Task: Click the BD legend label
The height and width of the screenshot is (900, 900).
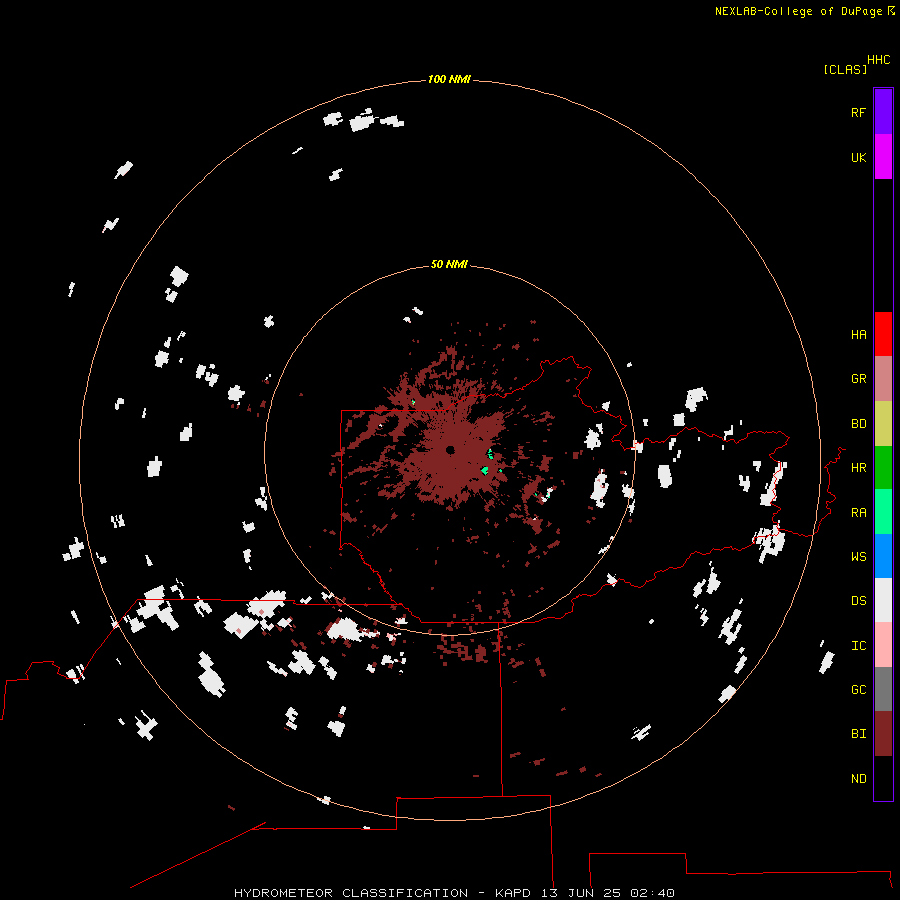Action: click(x=858, y=424)
